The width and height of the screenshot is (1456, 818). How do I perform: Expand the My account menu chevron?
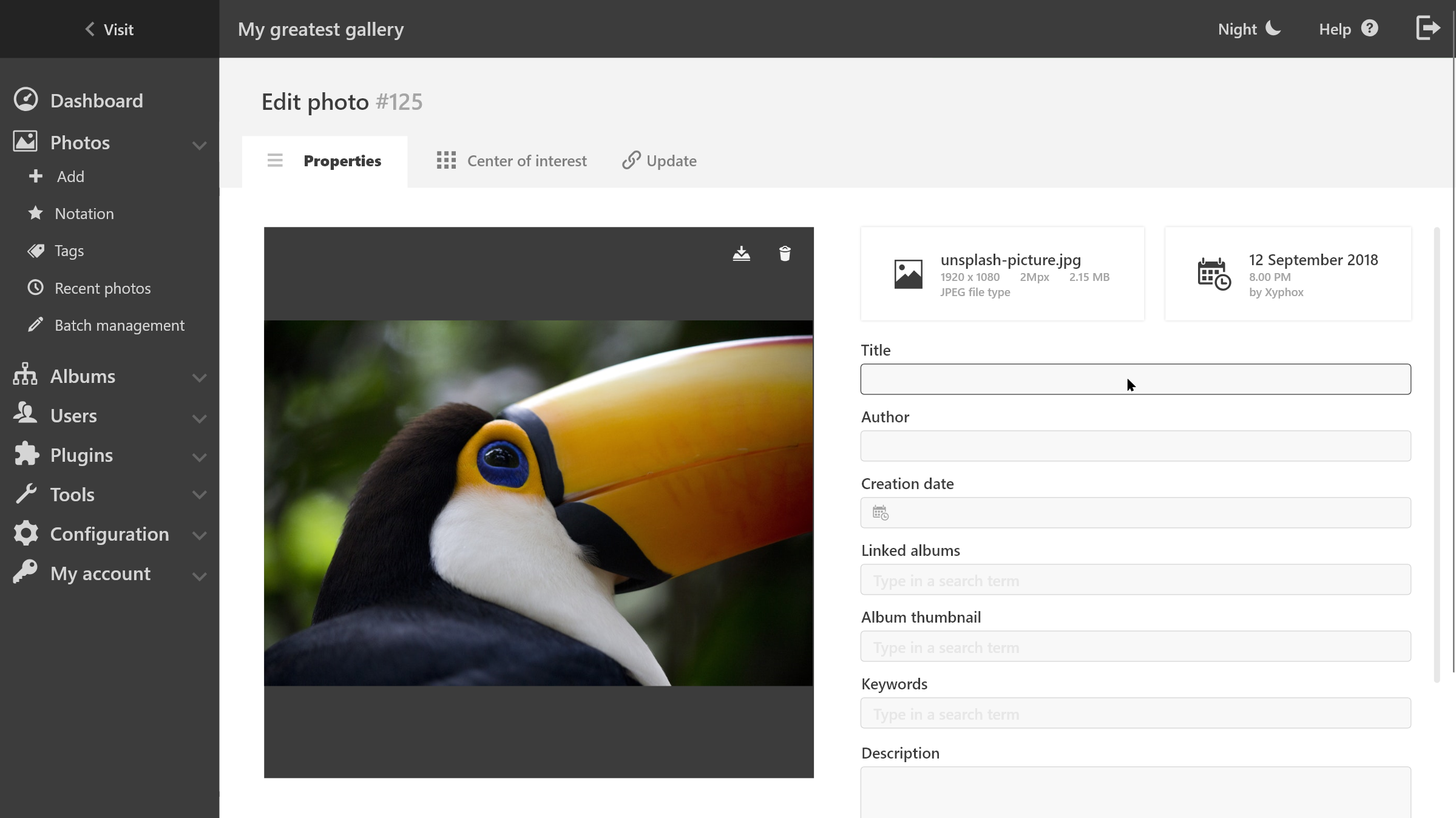[x=199, y=576]
